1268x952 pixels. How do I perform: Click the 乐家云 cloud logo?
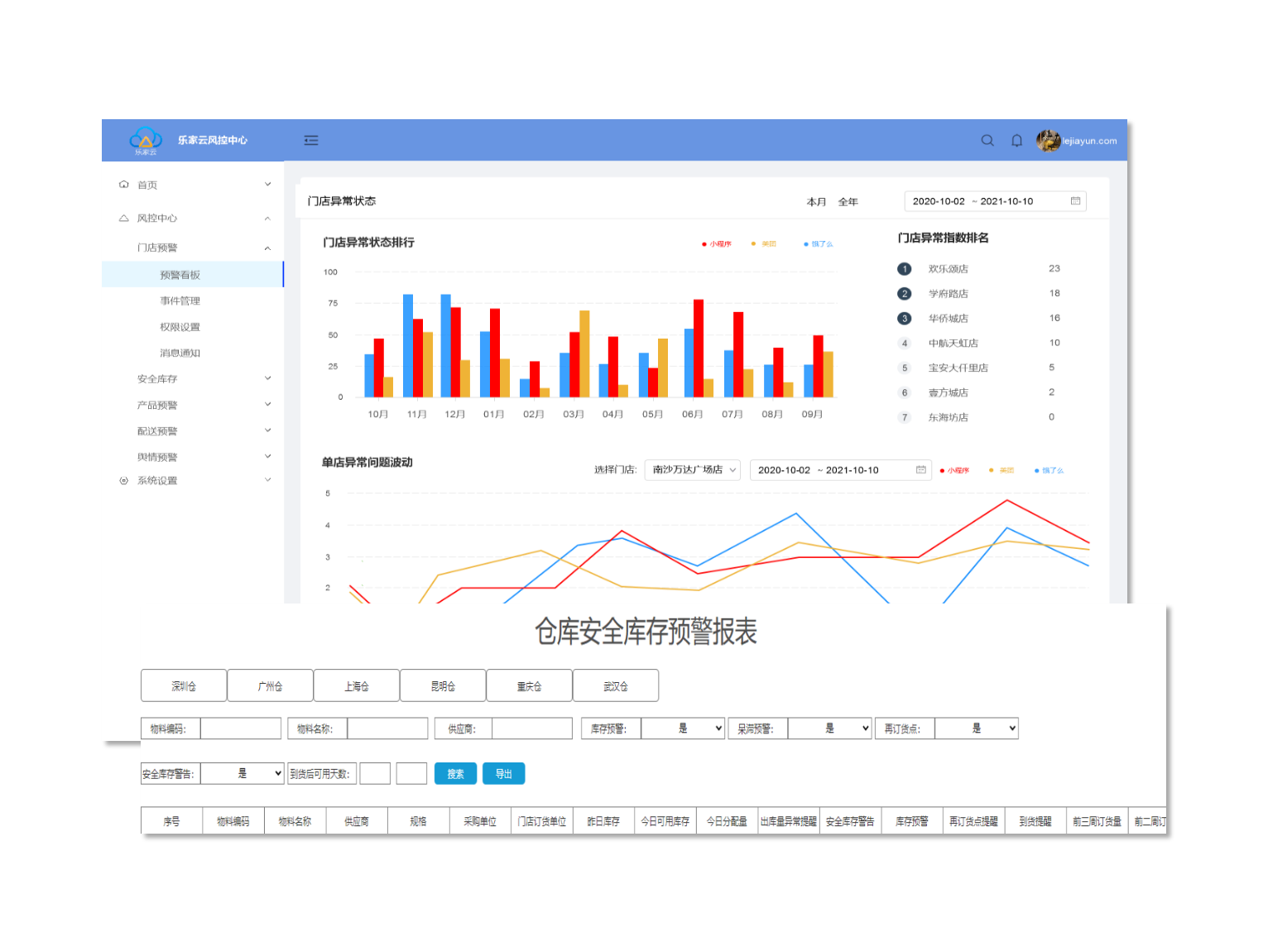146,139
